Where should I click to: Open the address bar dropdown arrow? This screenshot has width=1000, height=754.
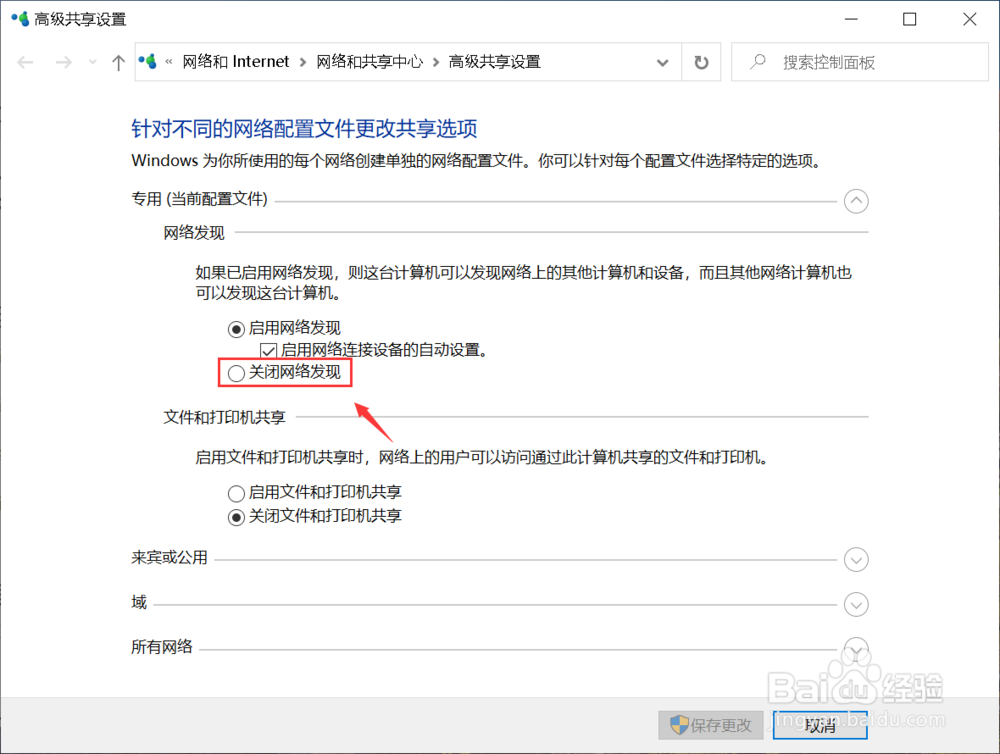tap(662, 61)
